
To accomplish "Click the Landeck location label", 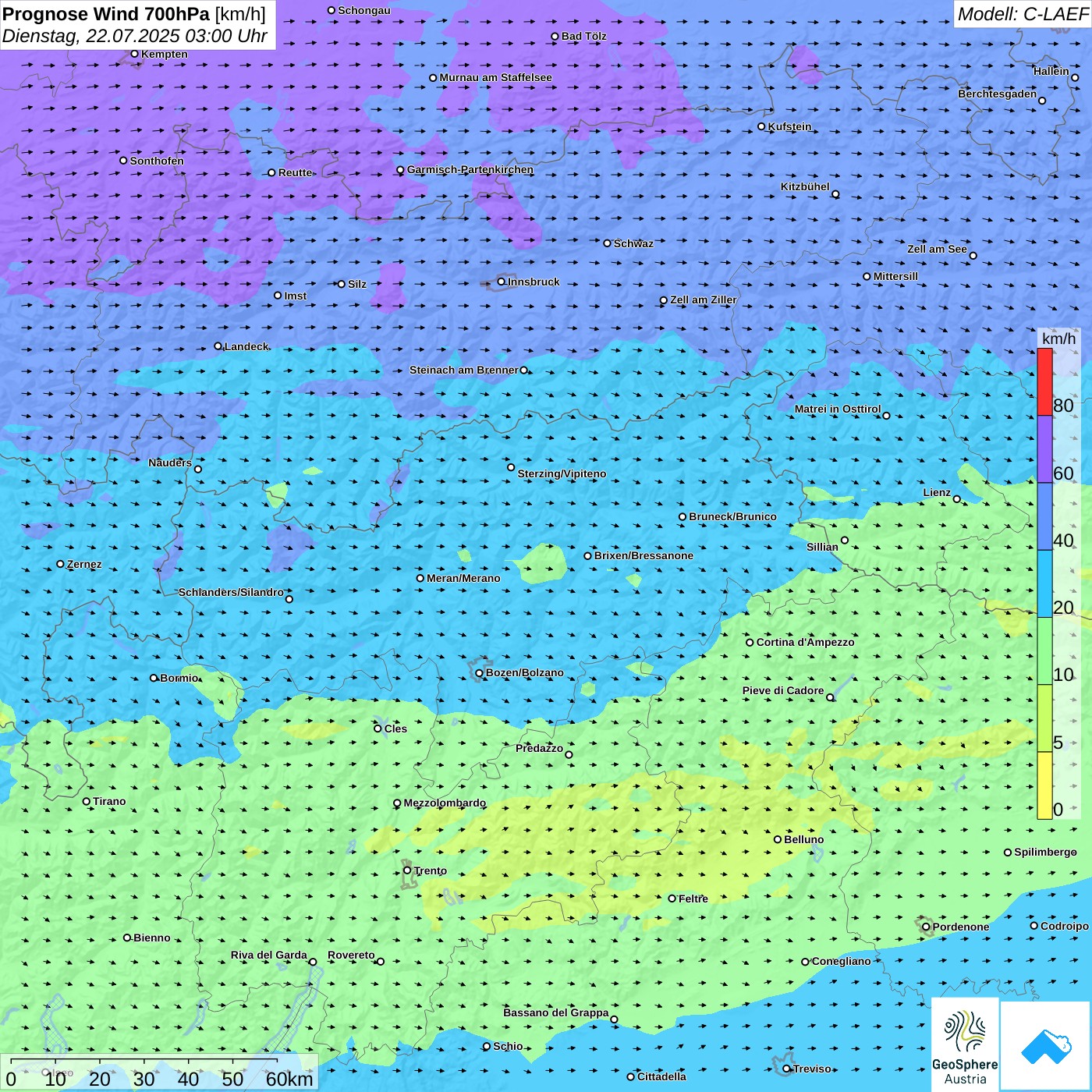I will click(246, 346).
